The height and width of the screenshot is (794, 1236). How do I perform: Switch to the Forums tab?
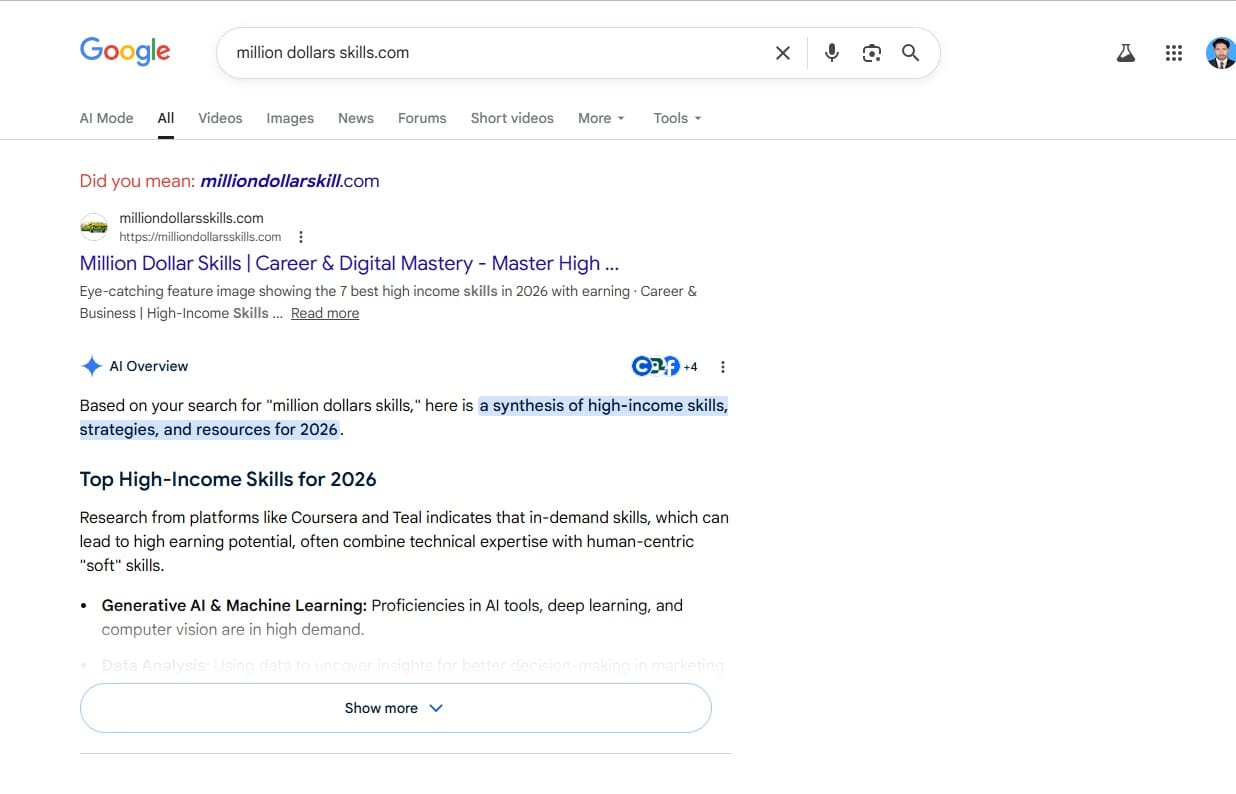click(x=422, y=118)
